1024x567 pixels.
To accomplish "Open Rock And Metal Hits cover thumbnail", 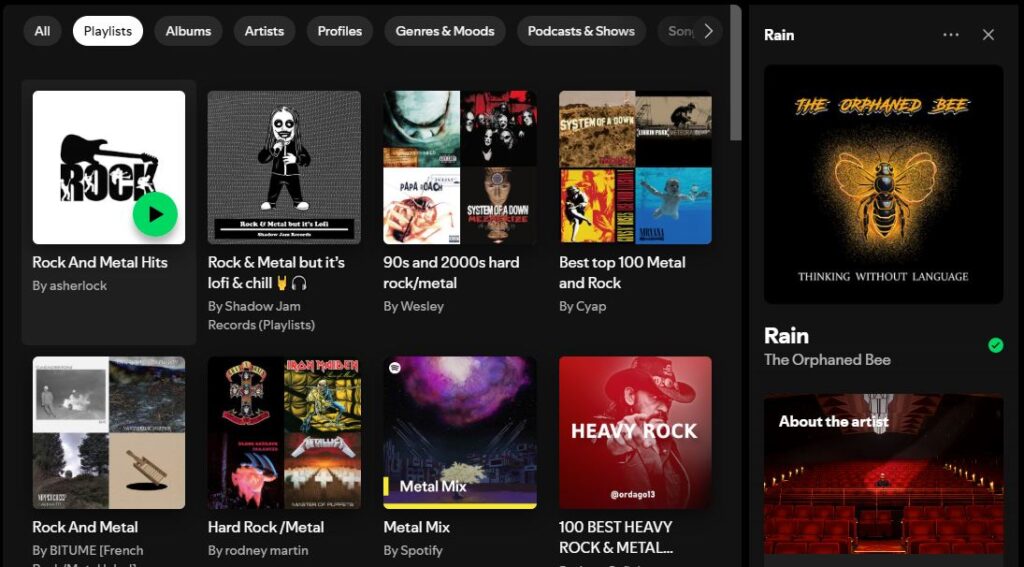I will [109, 167].
